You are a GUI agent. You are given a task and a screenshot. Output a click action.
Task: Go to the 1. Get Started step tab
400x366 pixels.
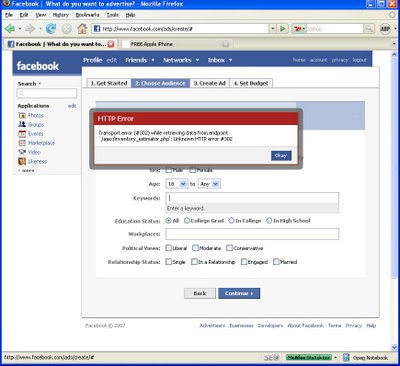[109, 83]
